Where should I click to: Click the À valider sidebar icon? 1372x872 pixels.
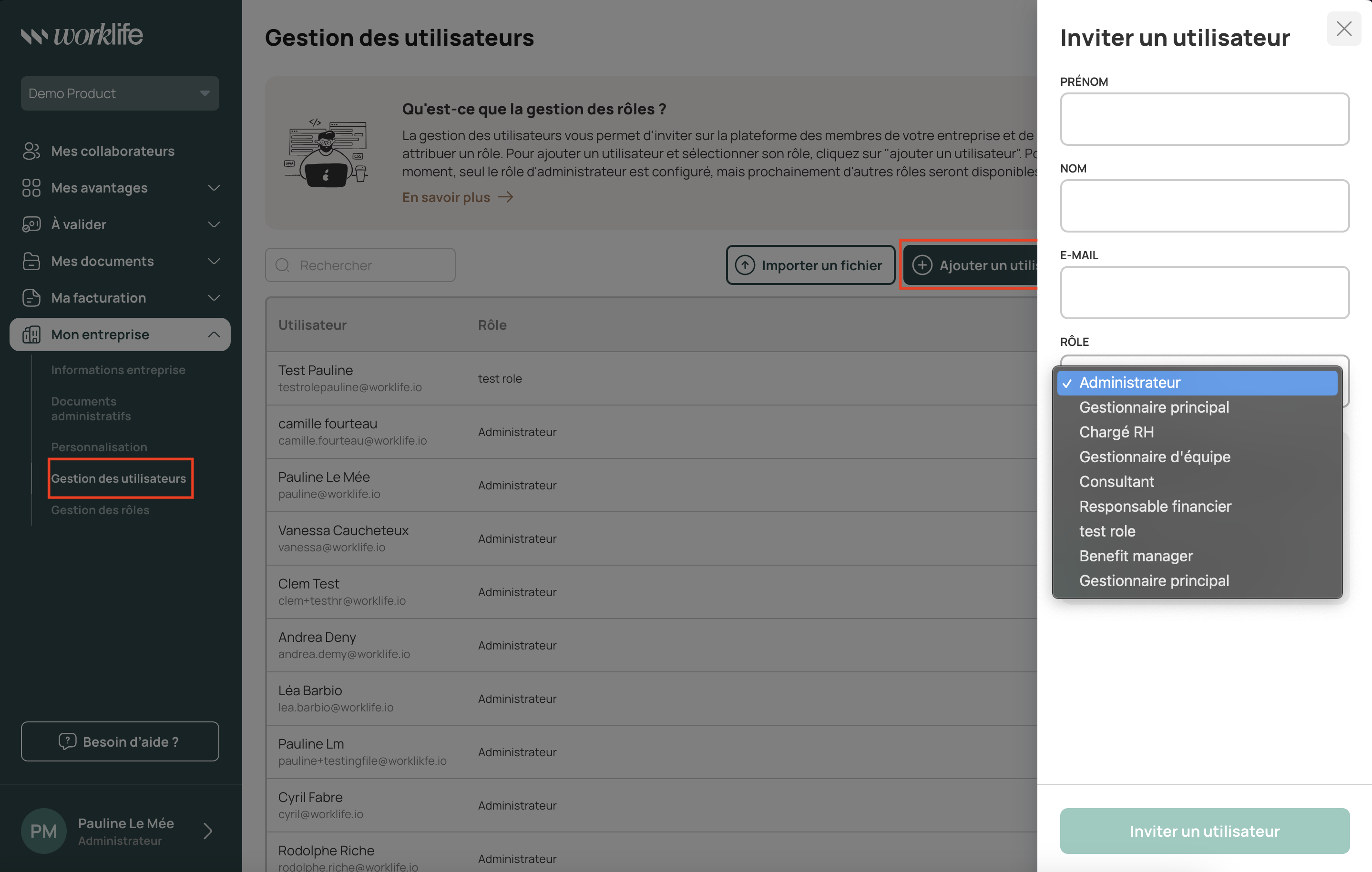(x=31, y=224)
